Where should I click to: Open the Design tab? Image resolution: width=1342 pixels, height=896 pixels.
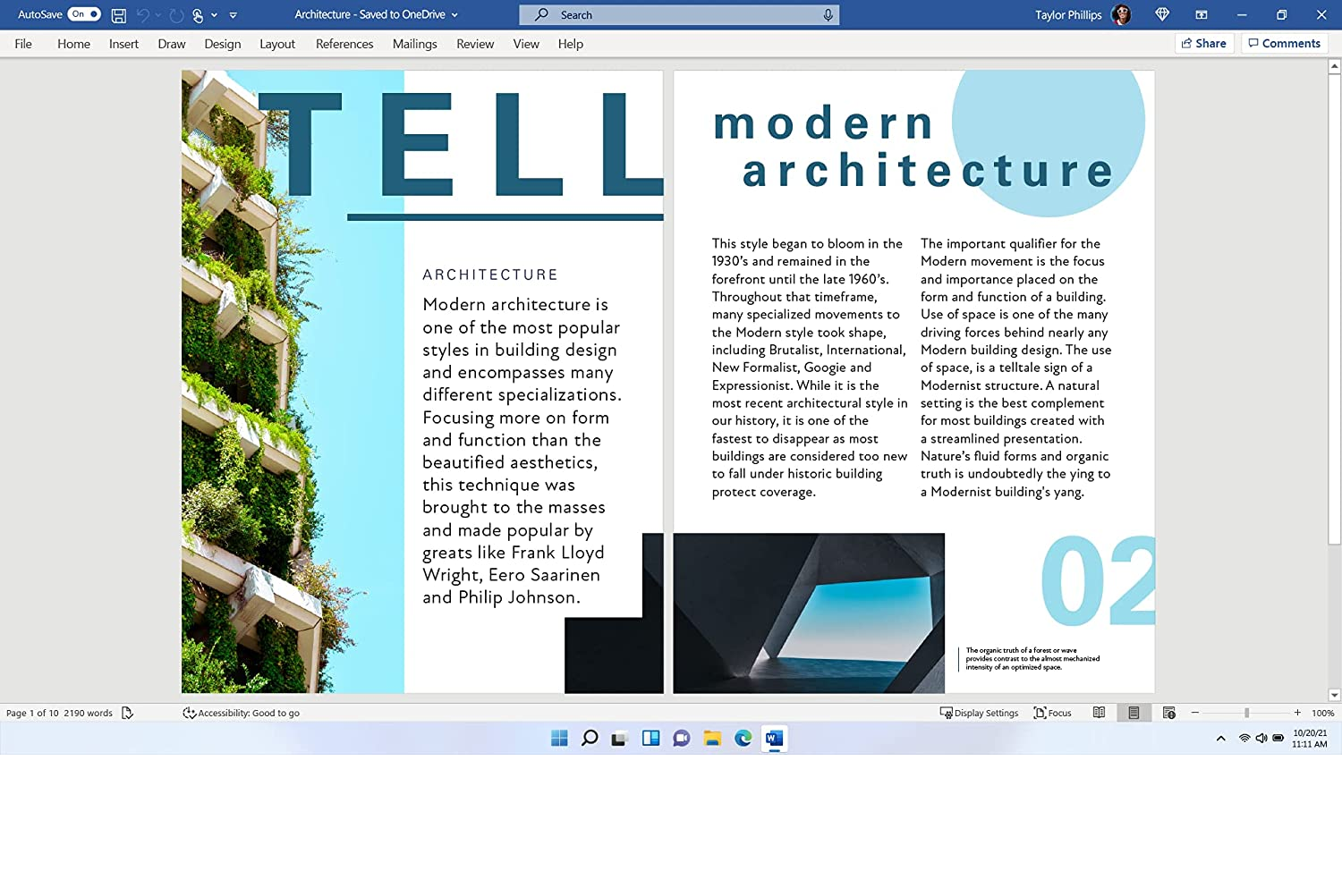click(x=222, y=44)
